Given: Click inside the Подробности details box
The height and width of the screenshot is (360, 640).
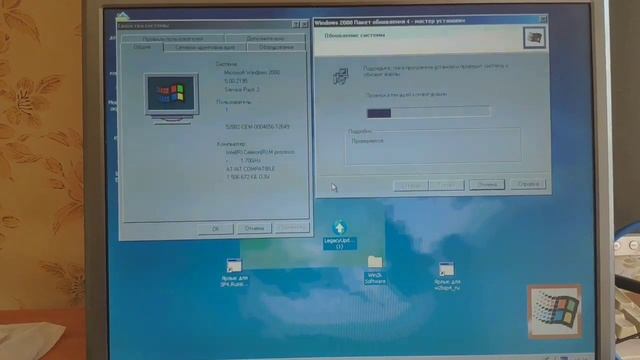Looking at the screenshot, I should point(433,148).
